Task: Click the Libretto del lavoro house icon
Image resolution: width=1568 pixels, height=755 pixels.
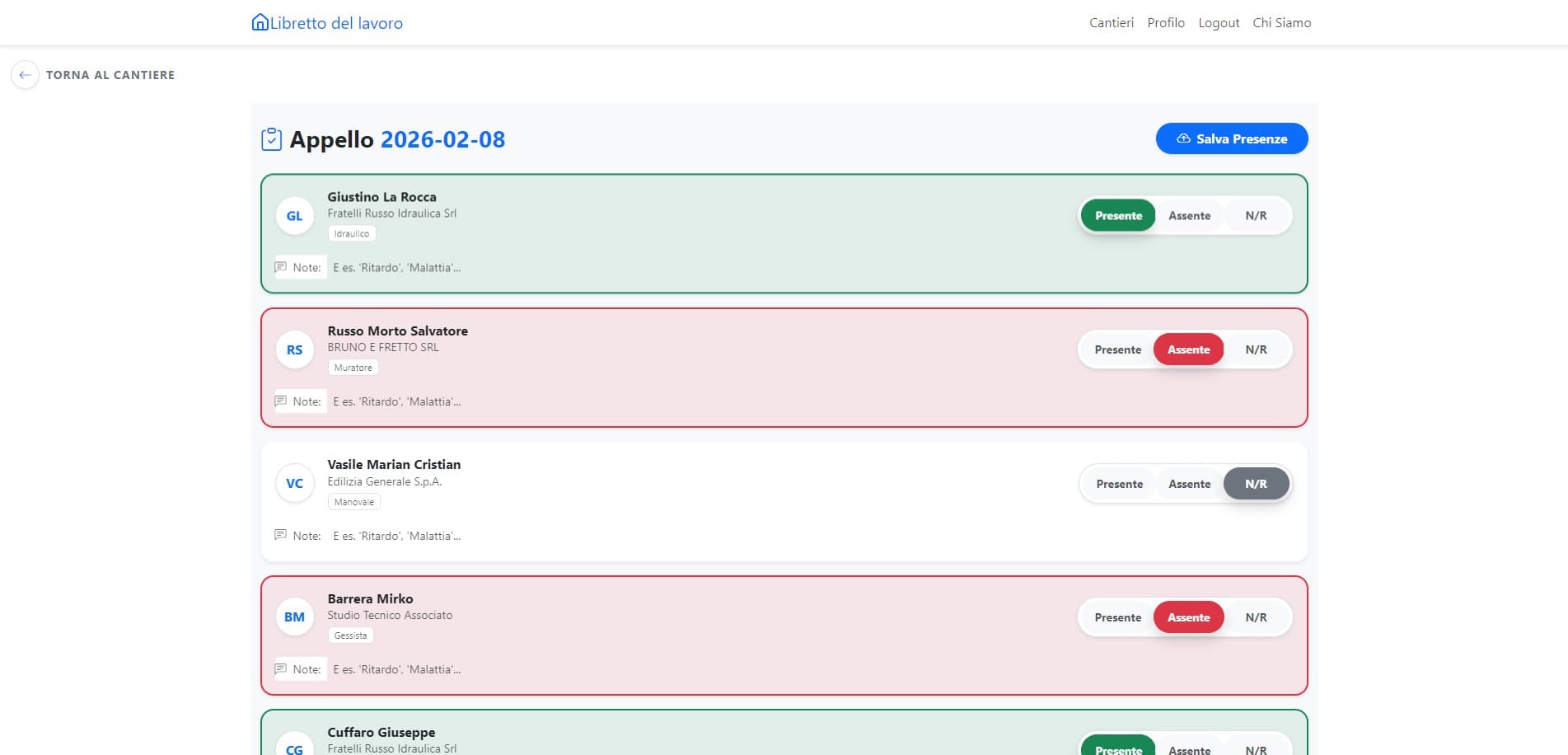Action: (x=260, y=22)
